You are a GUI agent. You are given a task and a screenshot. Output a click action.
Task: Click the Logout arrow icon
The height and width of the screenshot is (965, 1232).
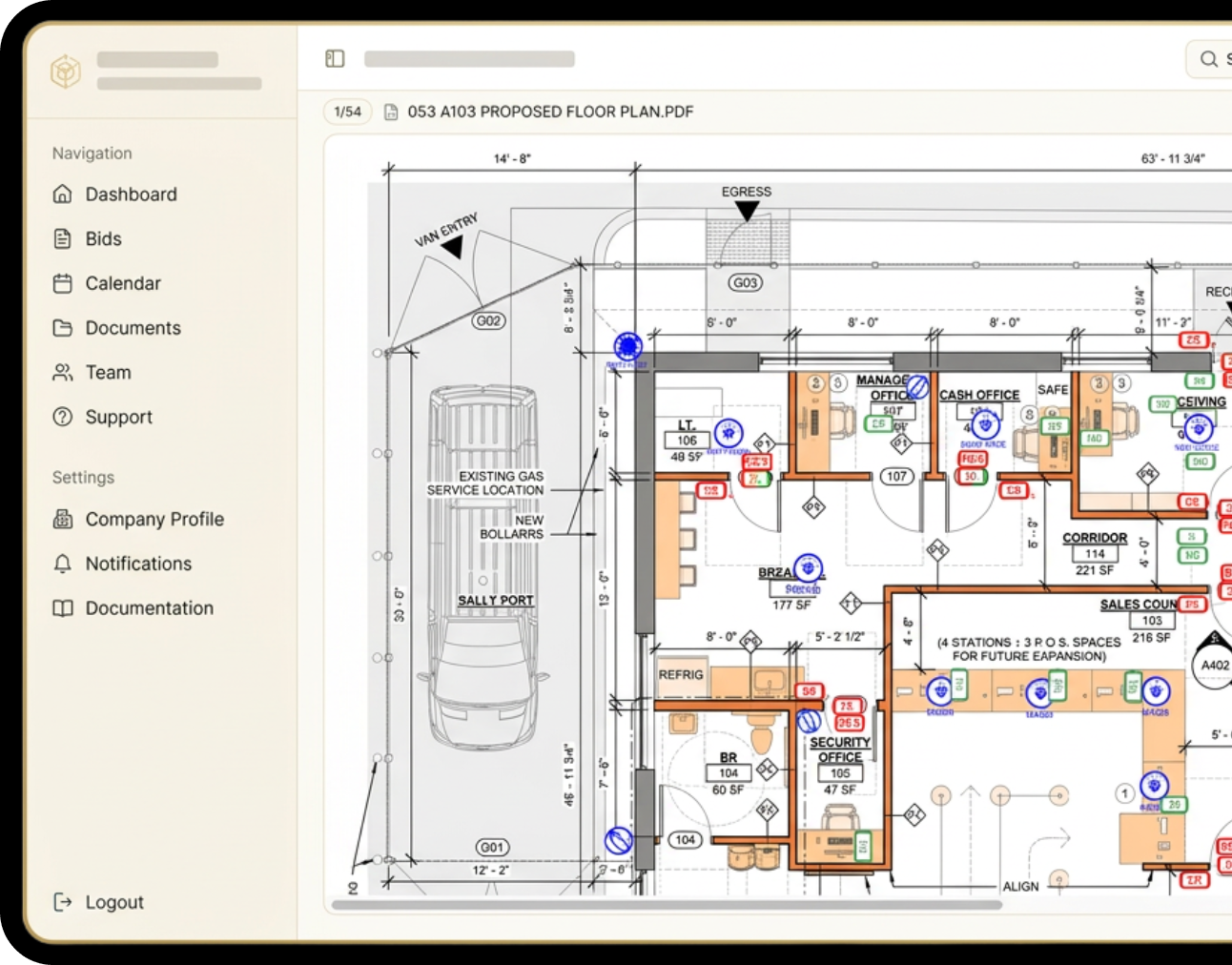(63, 902)
